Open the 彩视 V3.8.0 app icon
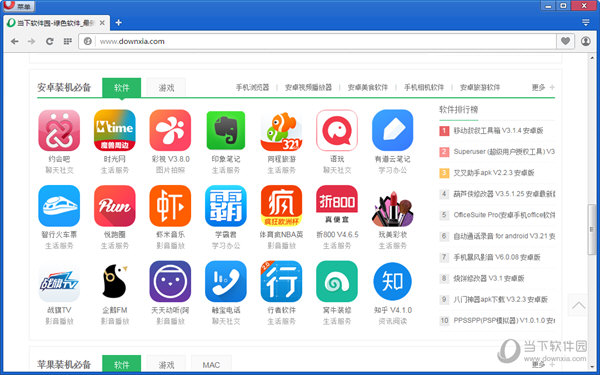600x375 pixels. tap(170, 130)
